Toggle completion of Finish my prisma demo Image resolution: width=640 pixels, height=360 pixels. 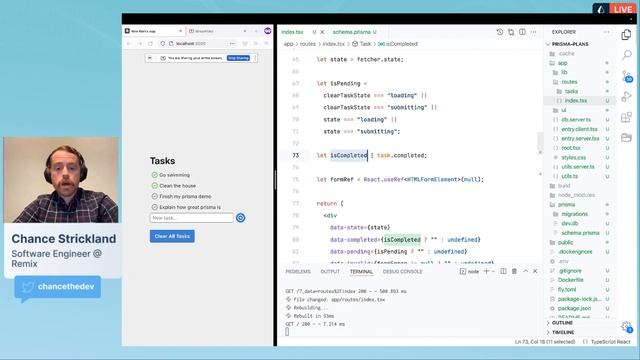154,196
